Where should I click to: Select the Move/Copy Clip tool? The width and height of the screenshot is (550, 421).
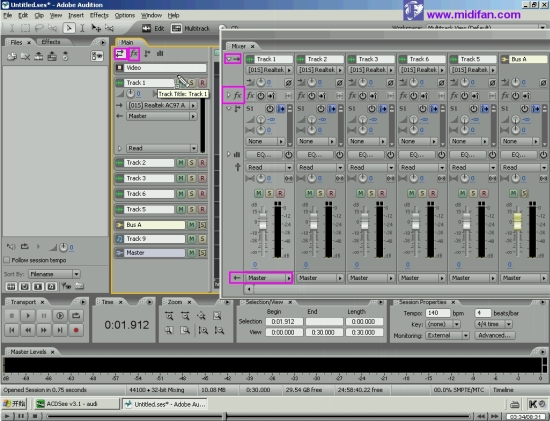(96, 28)
